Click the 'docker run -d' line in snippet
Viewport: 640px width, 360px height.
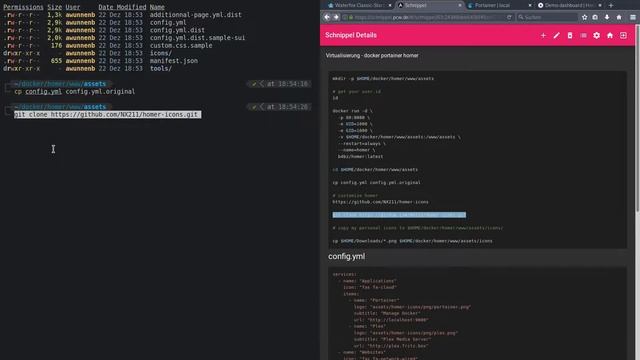(352, 111)
